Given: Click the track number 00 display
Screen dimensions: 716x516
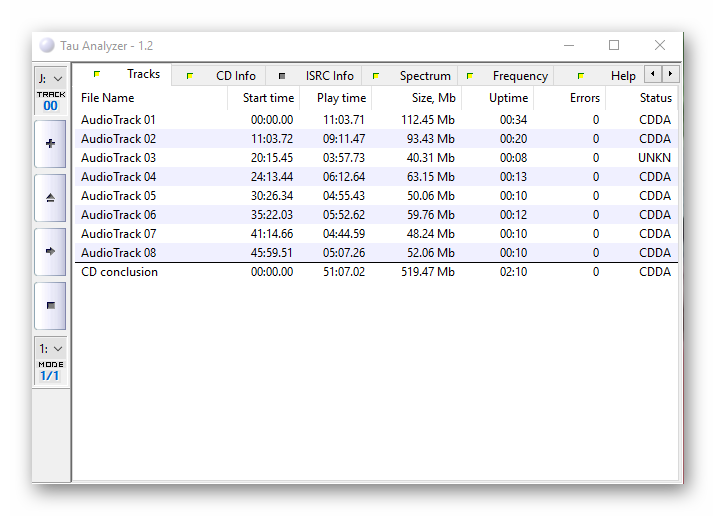Looking at the screenshot, I should pyautogui.click(x=50, y=106).
